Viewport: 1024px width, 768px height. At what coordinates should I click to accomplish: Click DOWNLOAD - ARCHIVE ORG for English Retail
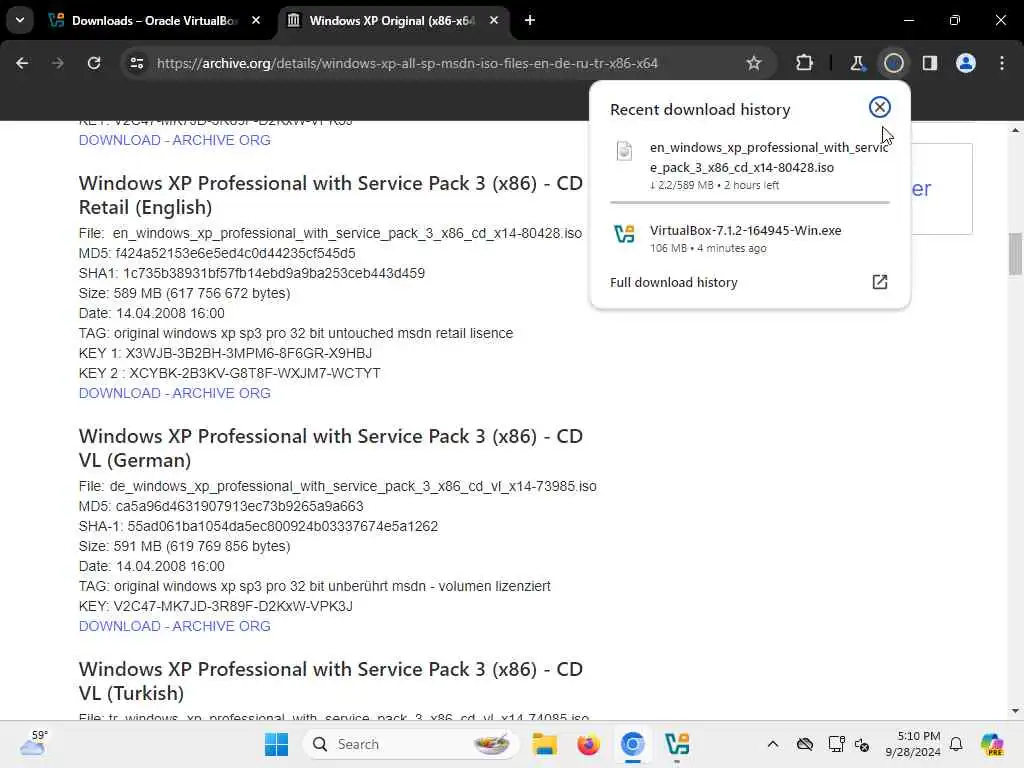[174, 393]
